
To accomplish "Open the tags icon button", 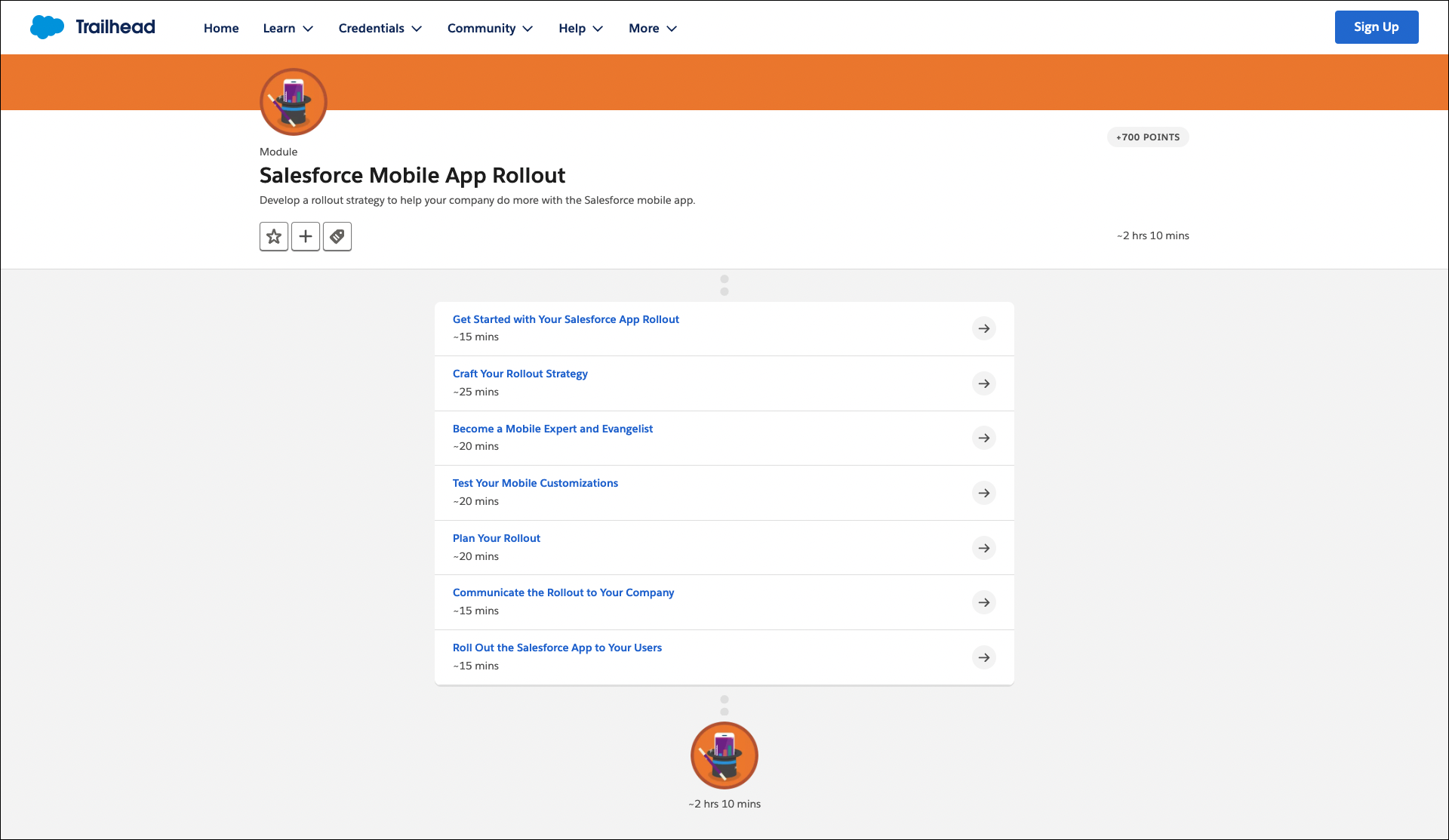I will [337, 236].
